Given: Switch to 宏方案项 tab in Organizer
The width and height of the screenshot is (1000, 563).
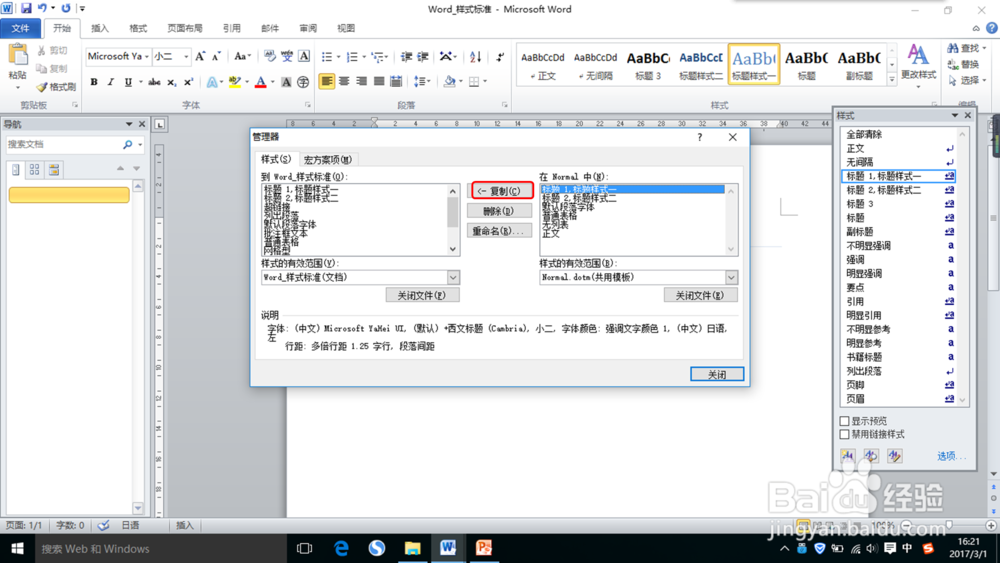Looking at the screenshot, I should [x=328, y=159].
